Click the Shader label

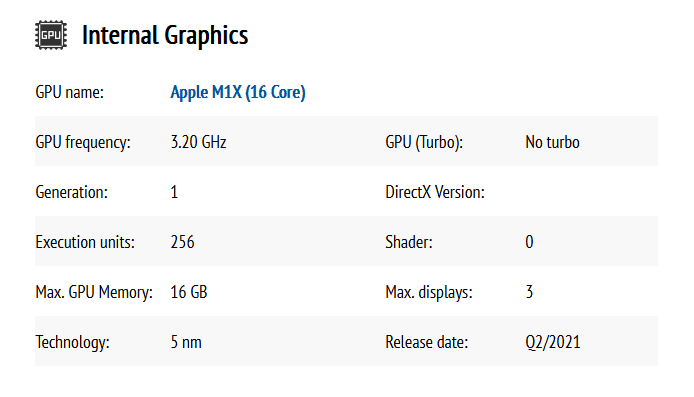pyautogui.click(x=409, y=242)
